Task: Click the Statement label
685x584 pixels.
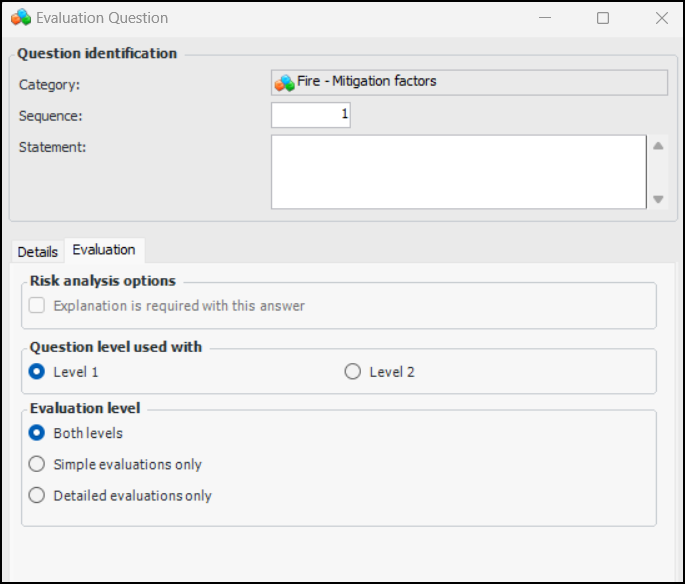Action: coord(53,147)
